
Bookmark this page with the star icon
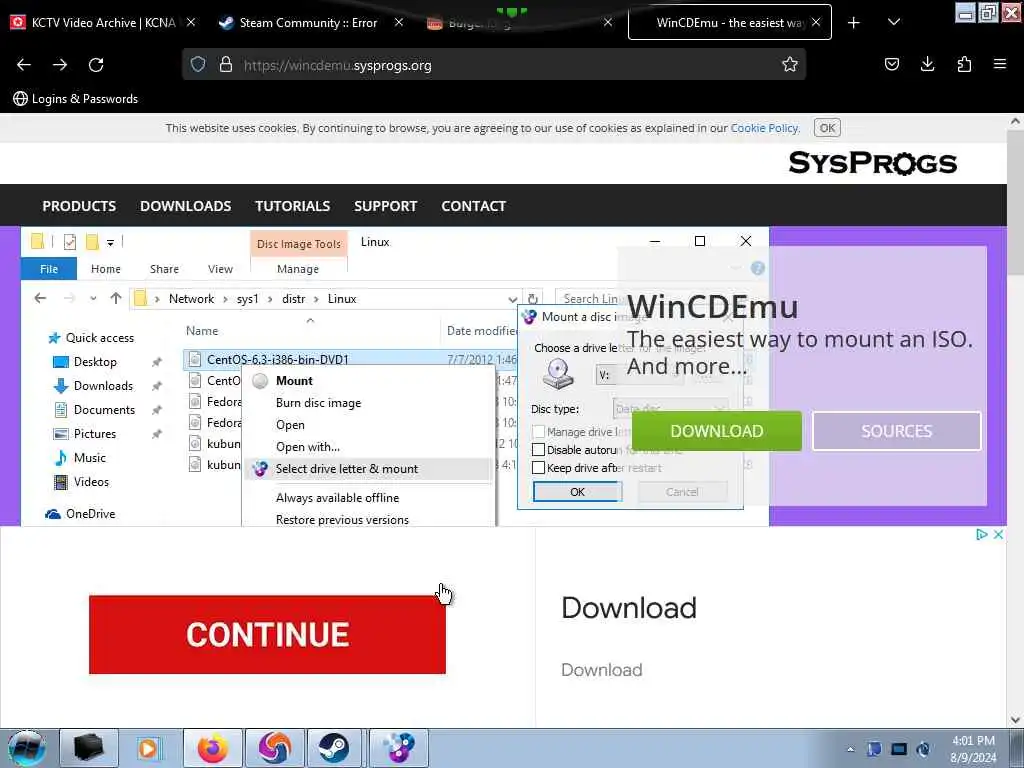pyautogui.click(x=790, y=65)
